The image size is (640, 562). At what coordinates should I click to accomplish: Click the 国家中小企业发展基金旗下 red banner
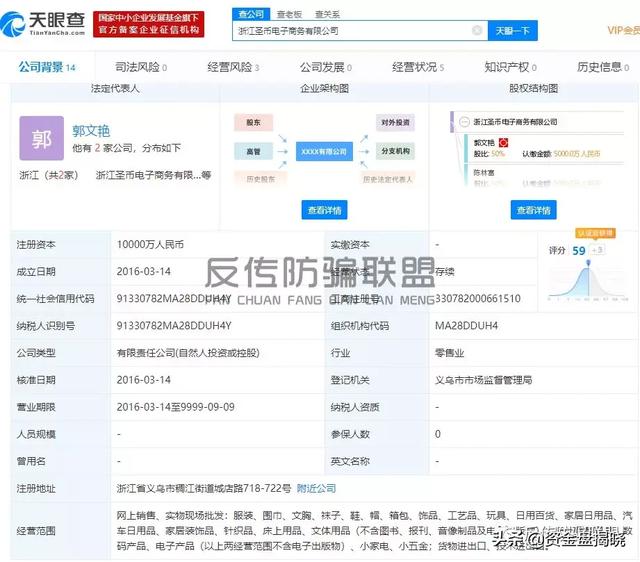(149, 24)
